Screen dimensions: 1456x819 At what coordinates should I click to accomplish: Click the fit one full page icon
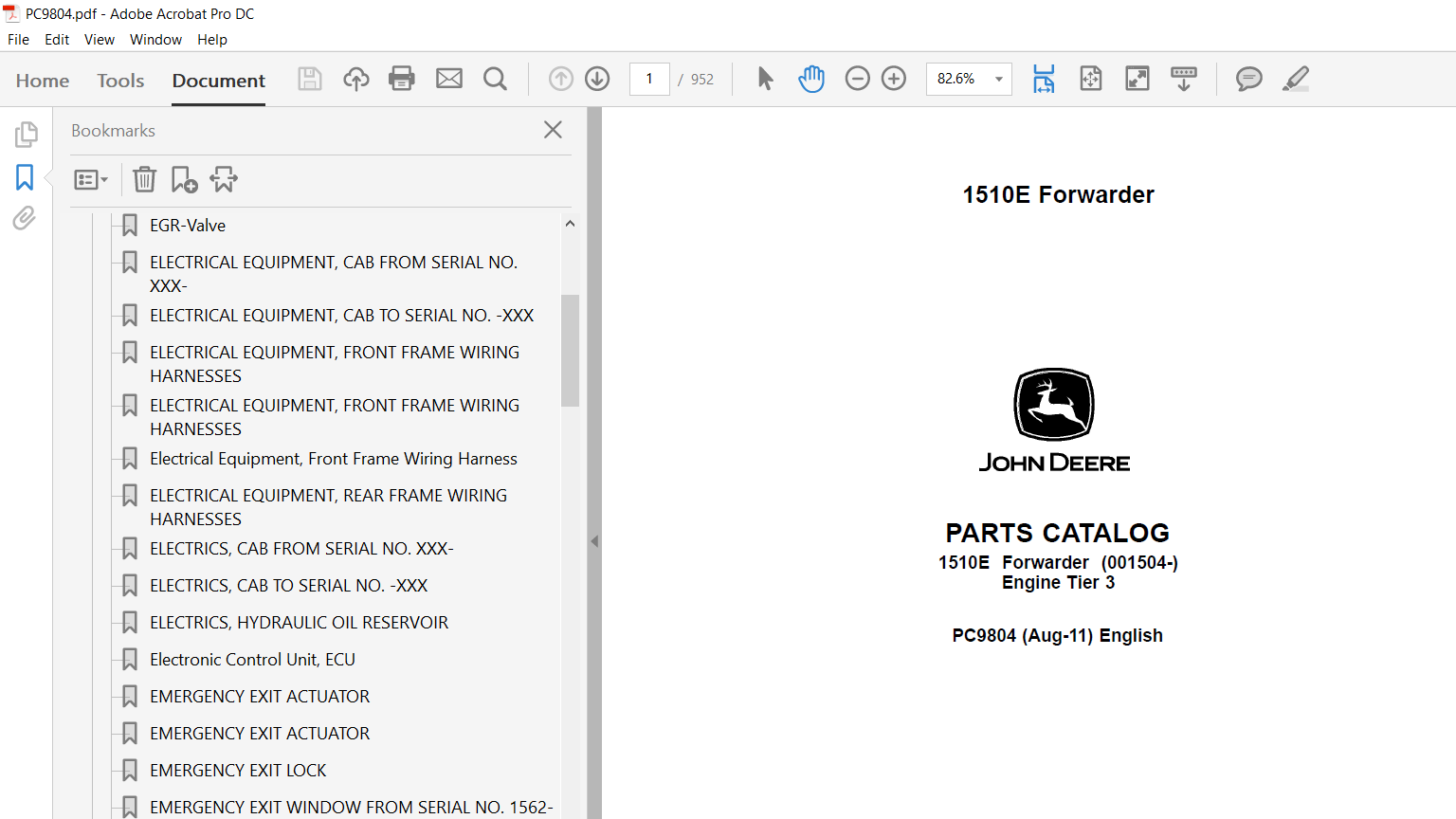[1091, 79]
